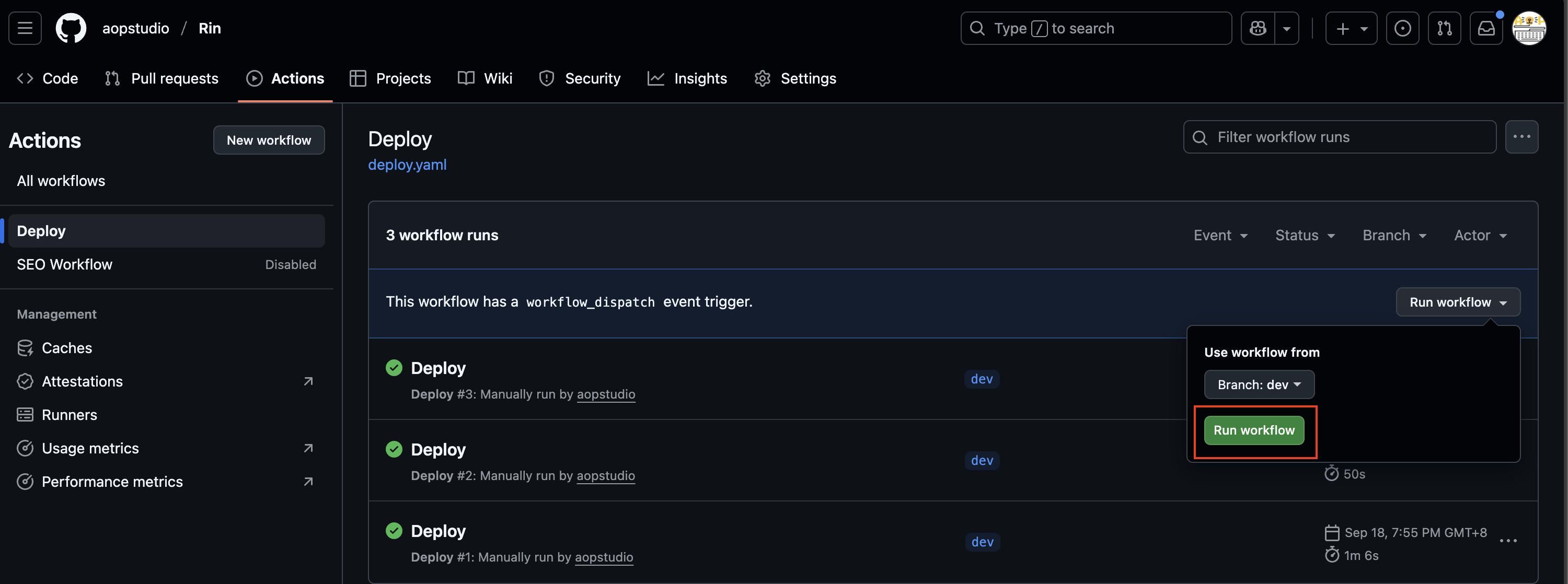
Task: Click the Disabled label of SEO Workflow
Action: (291, 265)
